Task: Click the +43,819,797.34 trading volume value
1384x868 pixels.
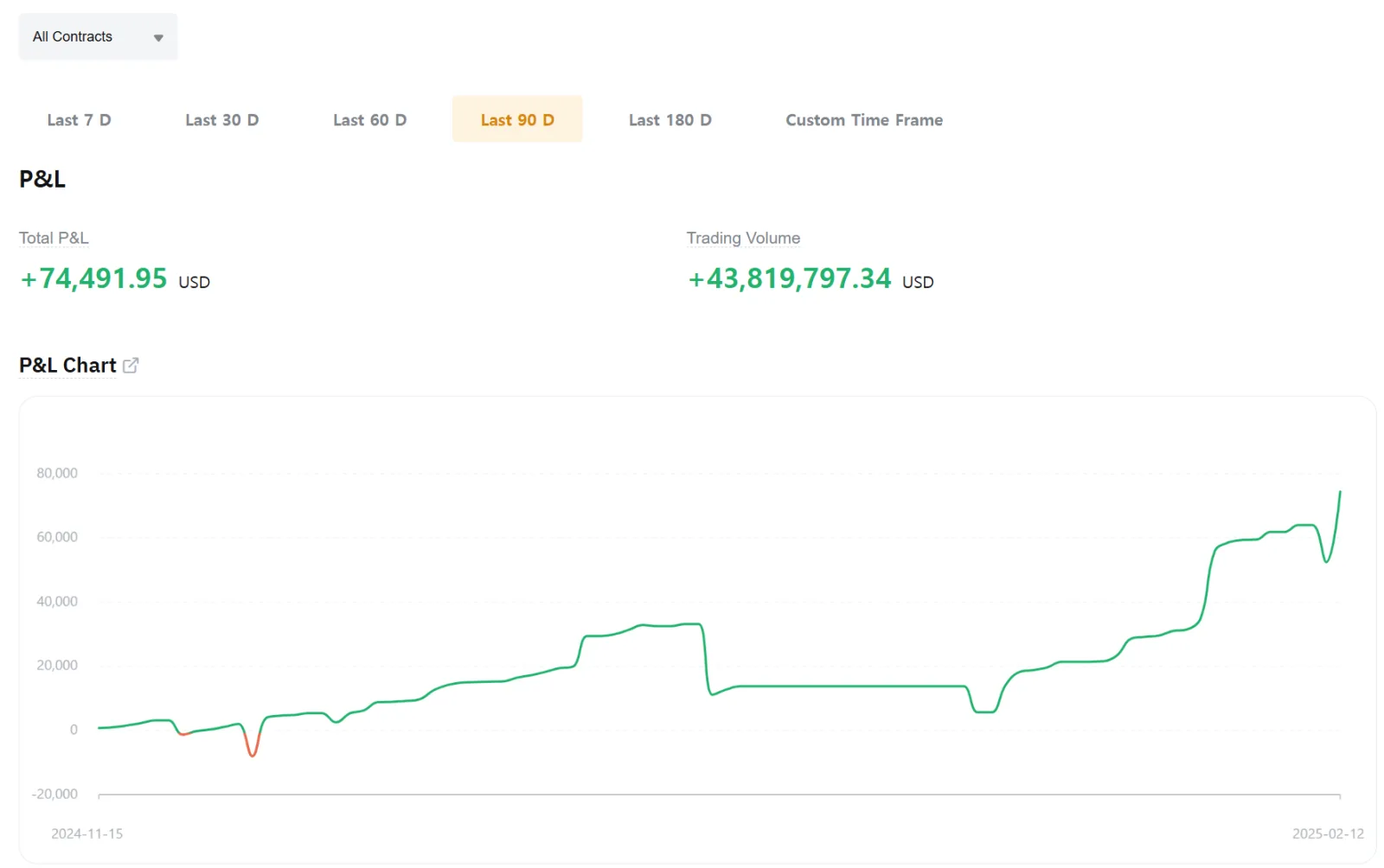Action: point(789,278)
